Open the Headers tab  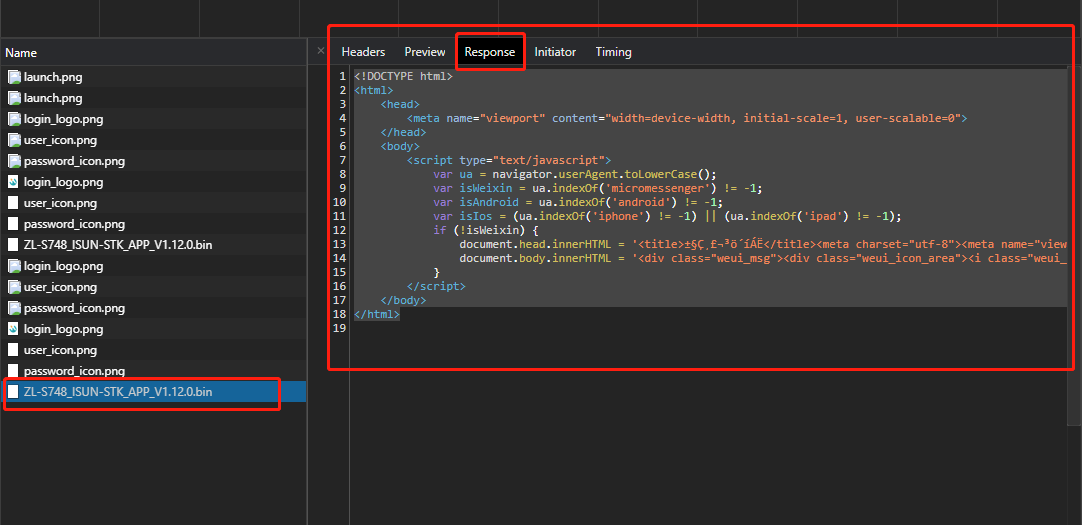click(x=363, y=52)
